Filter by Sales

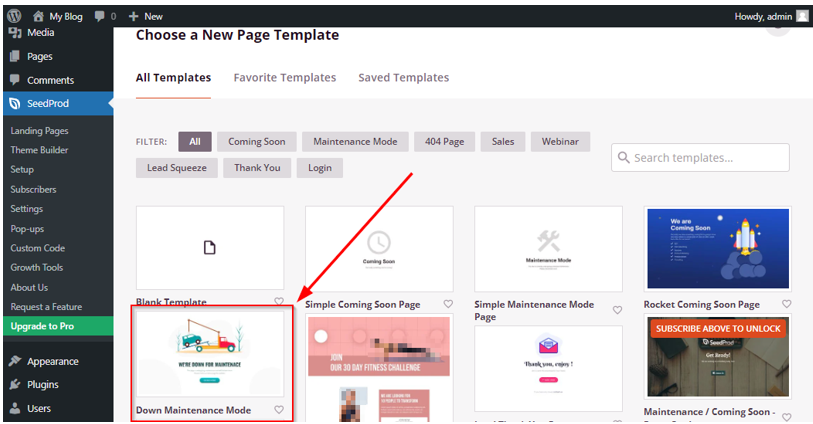[503, 142]
